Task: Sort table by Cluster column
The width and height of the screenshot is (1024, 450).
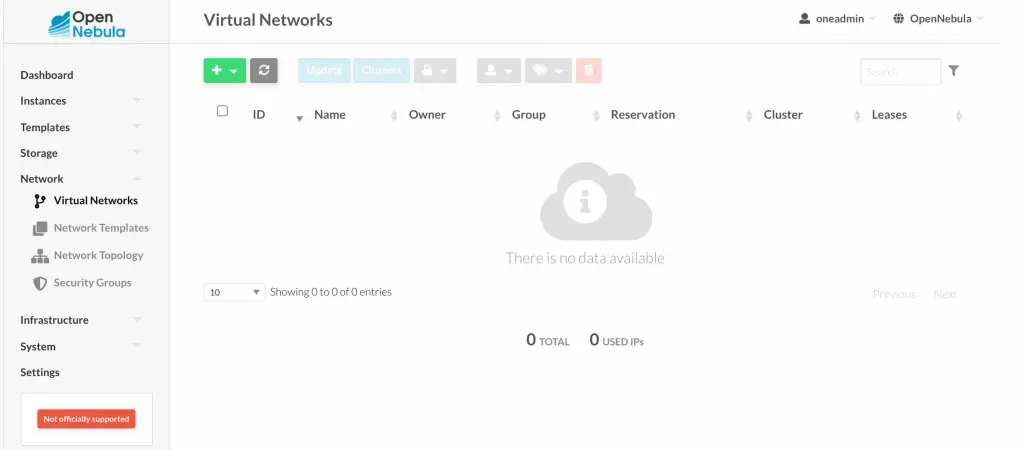Action: click(783, 115)
